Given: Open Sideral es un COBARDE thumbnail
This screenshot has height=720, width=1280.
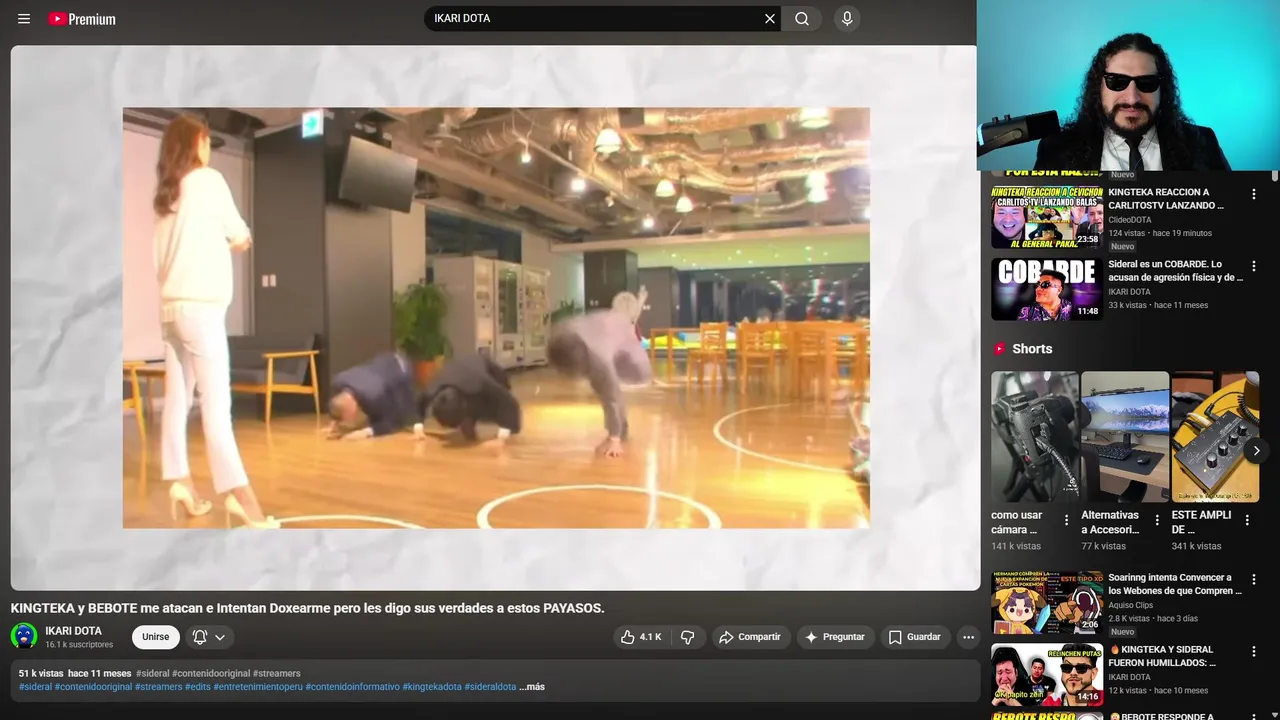Looking at the screenshot, I should (1047, 289).
